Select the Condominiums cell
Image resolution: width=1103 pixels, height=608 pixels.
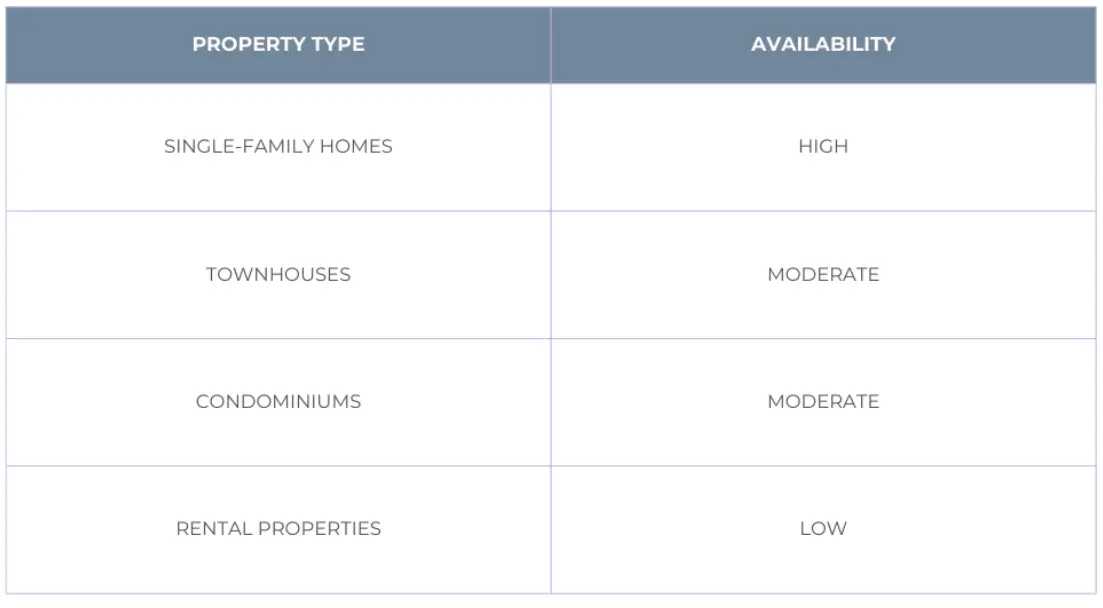(278, 401)
